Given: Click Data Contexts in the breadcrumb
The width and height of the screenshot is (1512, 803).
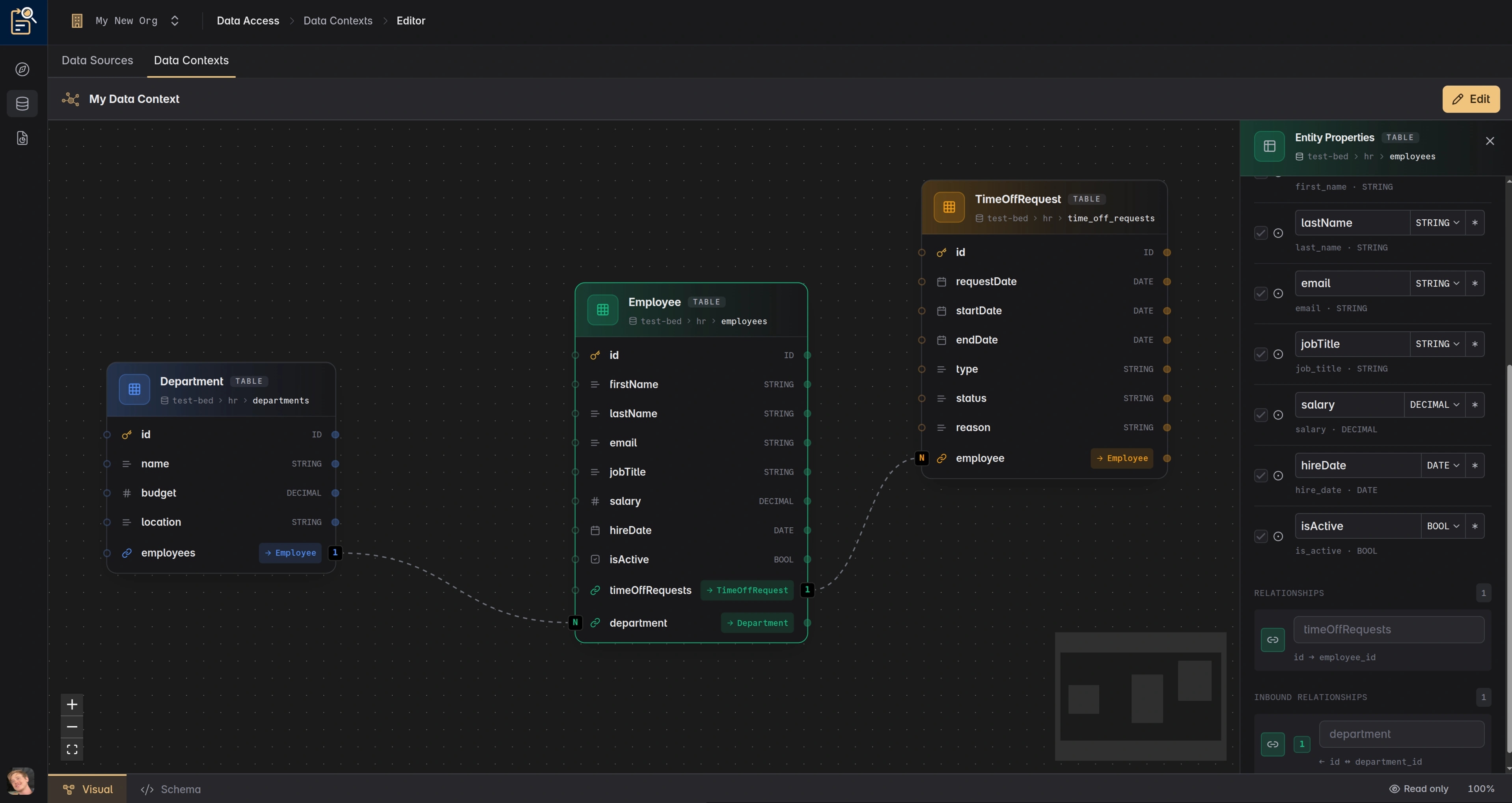Looking at the screenshot, I should point(337,21).
